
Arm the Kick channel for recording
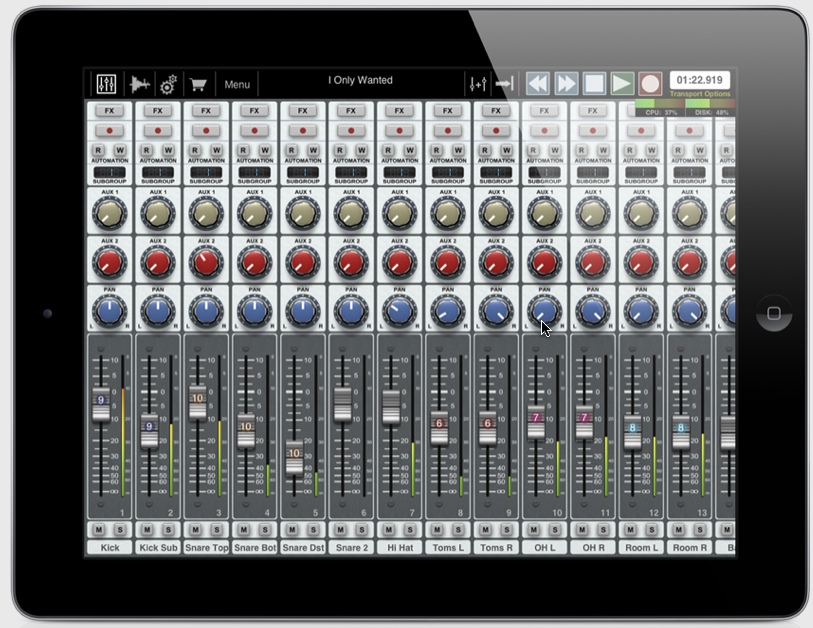coord(109,130)
